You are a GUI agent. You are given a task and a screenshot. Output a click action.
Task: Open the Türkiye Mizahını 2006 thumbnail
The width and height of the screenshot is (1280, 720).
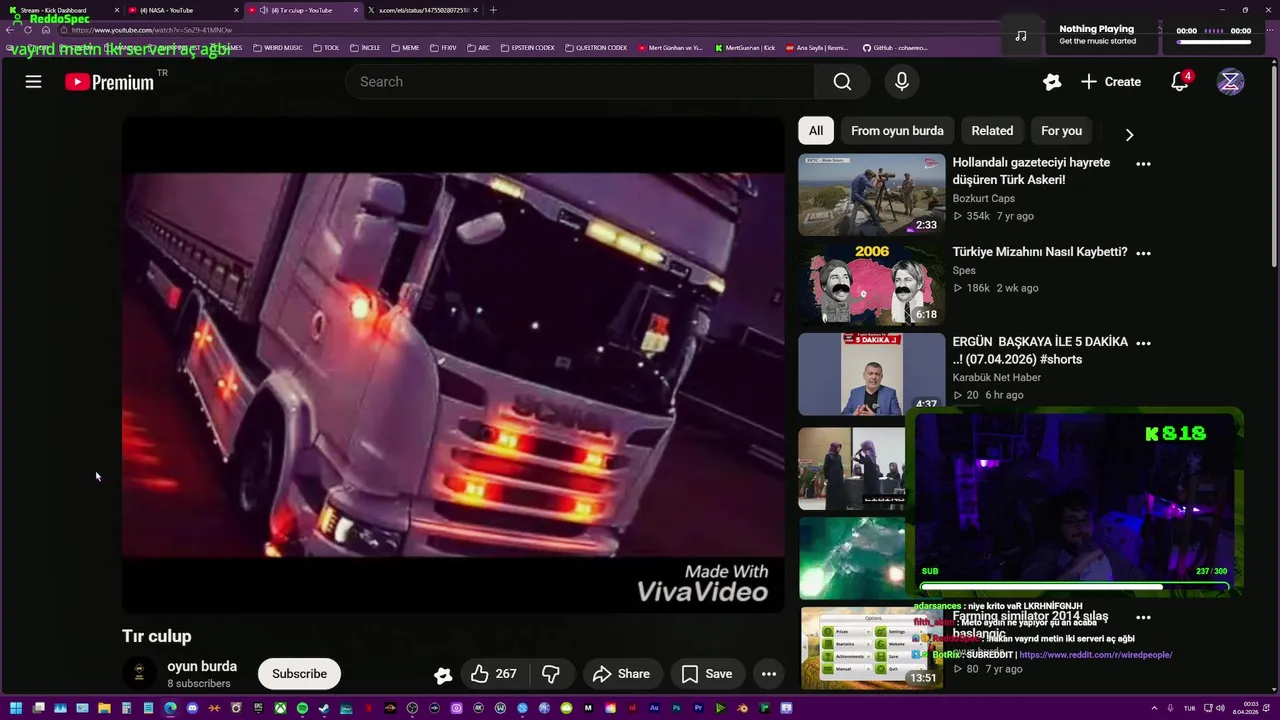tap(871, 284)
